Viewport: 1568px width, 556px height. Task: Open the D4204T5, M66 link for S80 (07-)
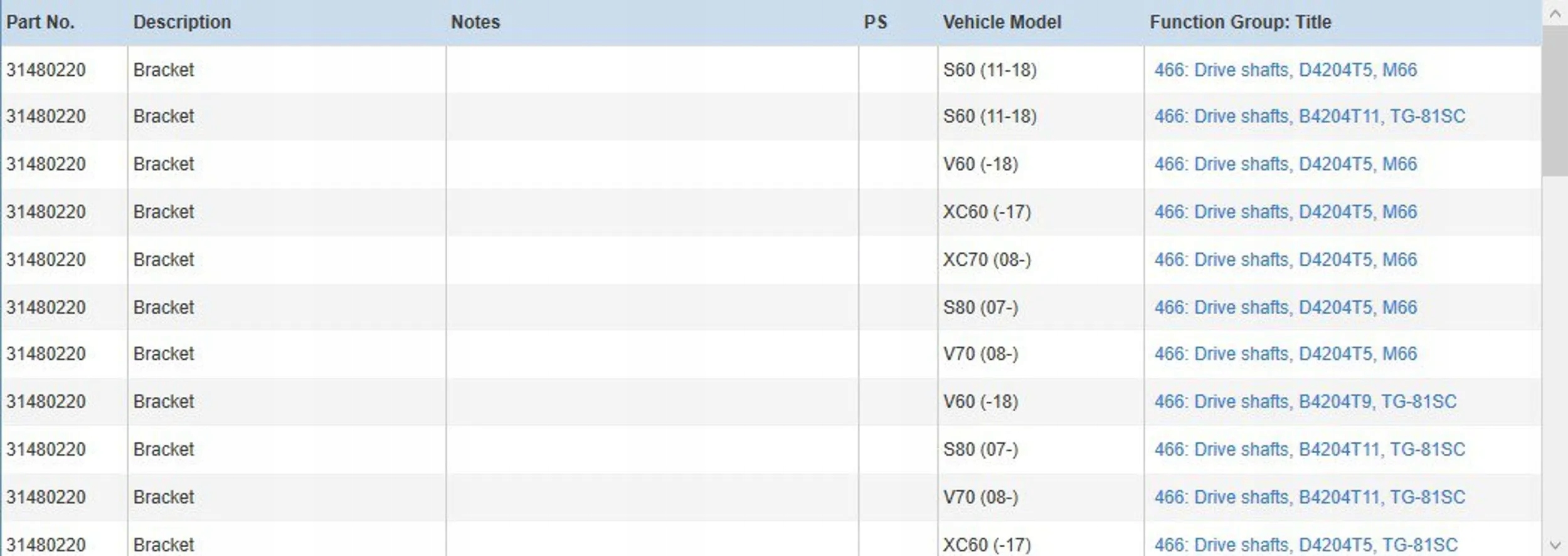click(x=1285, y=307)
